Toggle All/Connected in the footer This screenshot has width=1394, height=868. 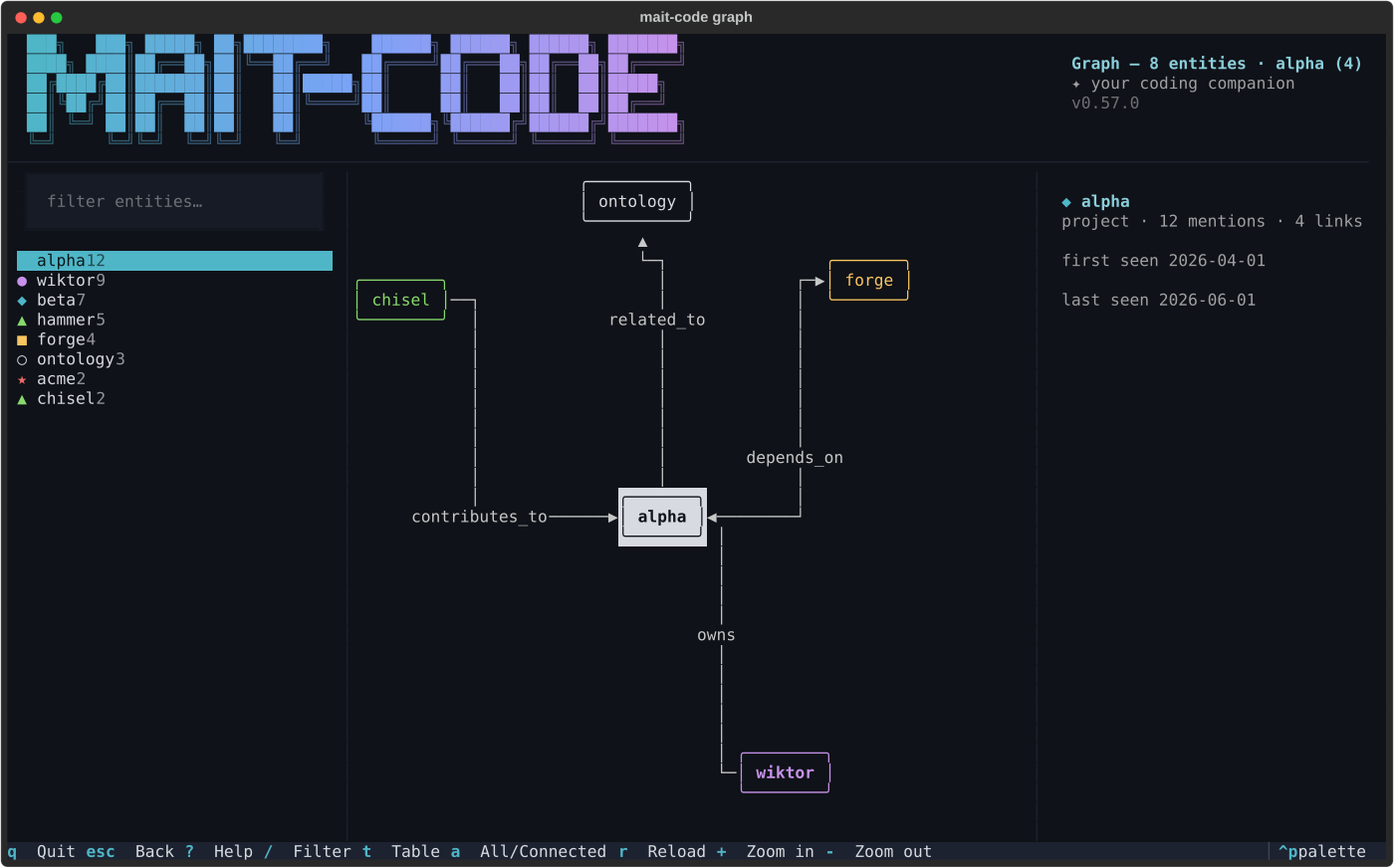point(543,852)
